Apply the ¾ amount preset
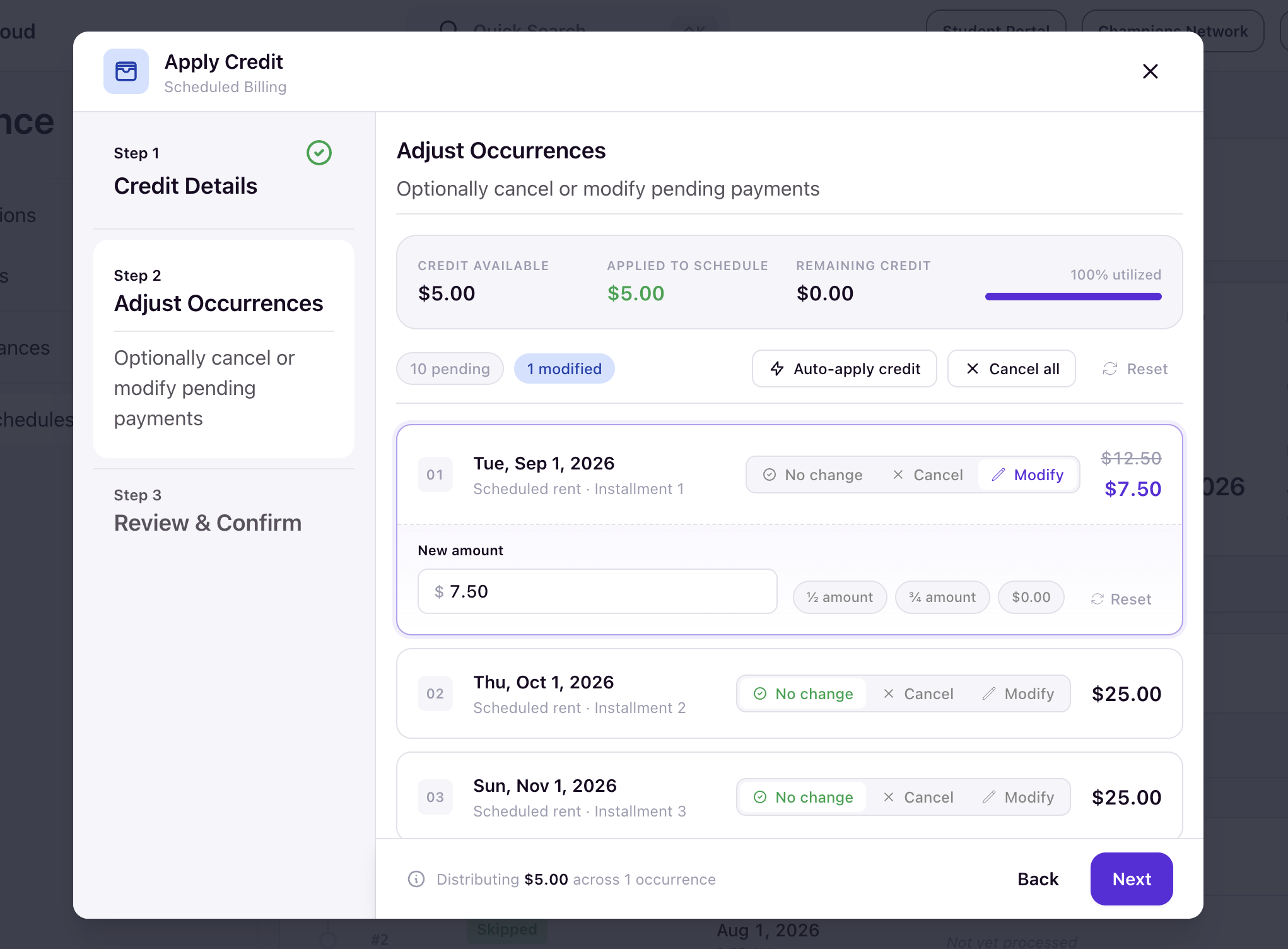This screenshot has height=949, width=1288. (942, 597)
